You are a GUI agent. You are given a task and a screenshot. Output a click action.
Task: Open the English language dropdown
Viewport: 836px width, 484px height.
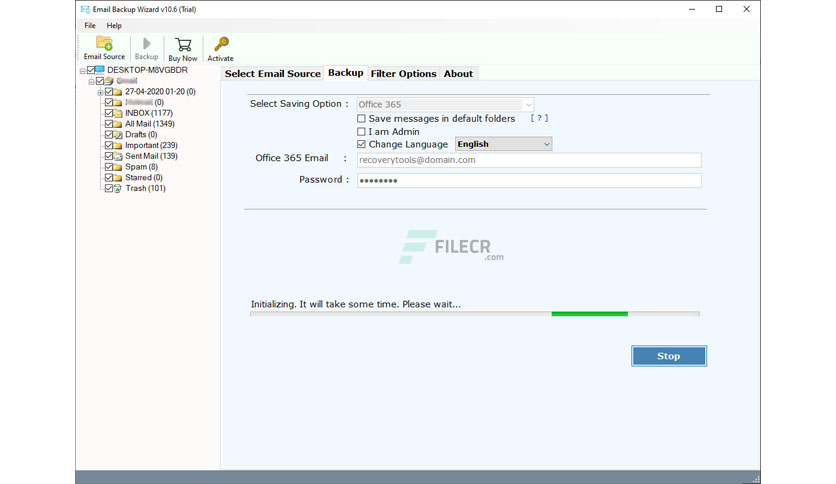coord(503,144)
